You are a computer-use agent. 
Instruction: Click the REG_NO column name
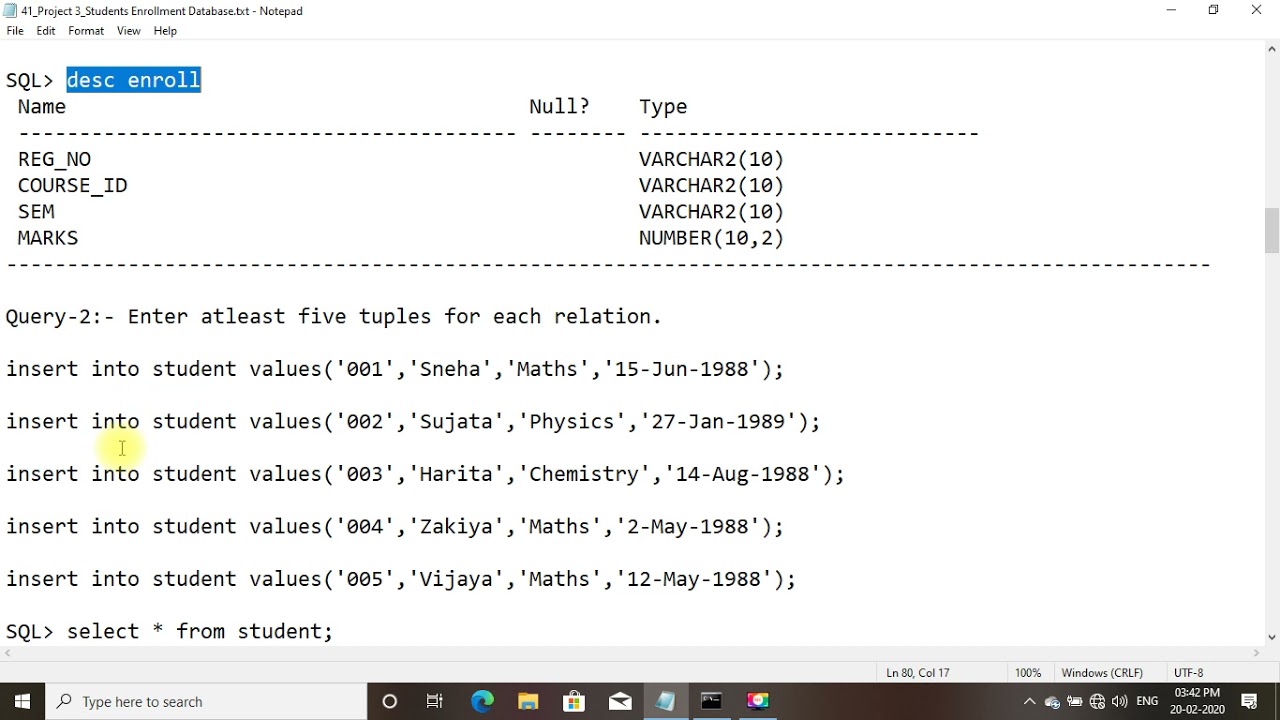click(54, 159)
